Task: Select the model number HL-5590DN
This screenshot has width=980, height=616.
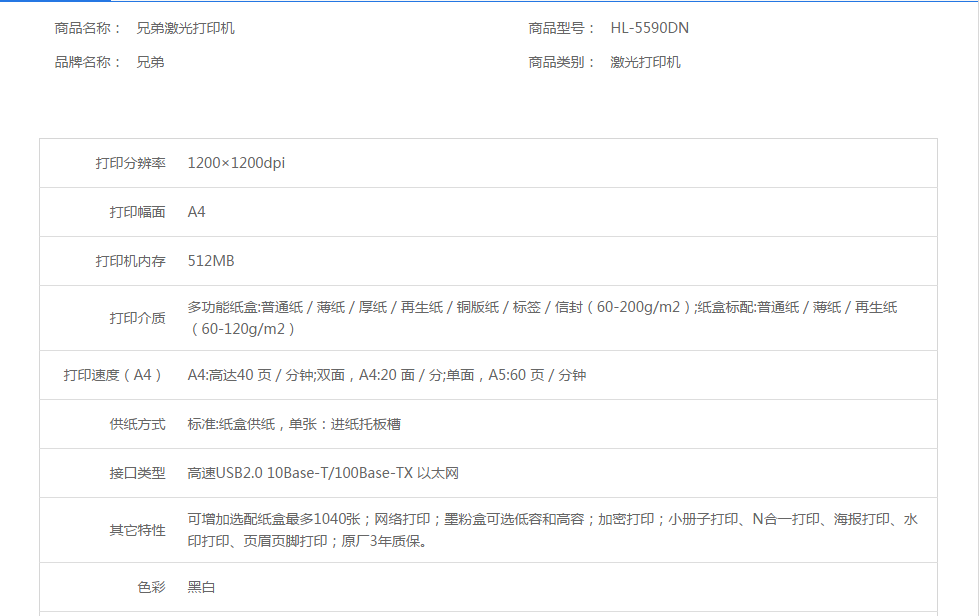Action: point(649,28)
